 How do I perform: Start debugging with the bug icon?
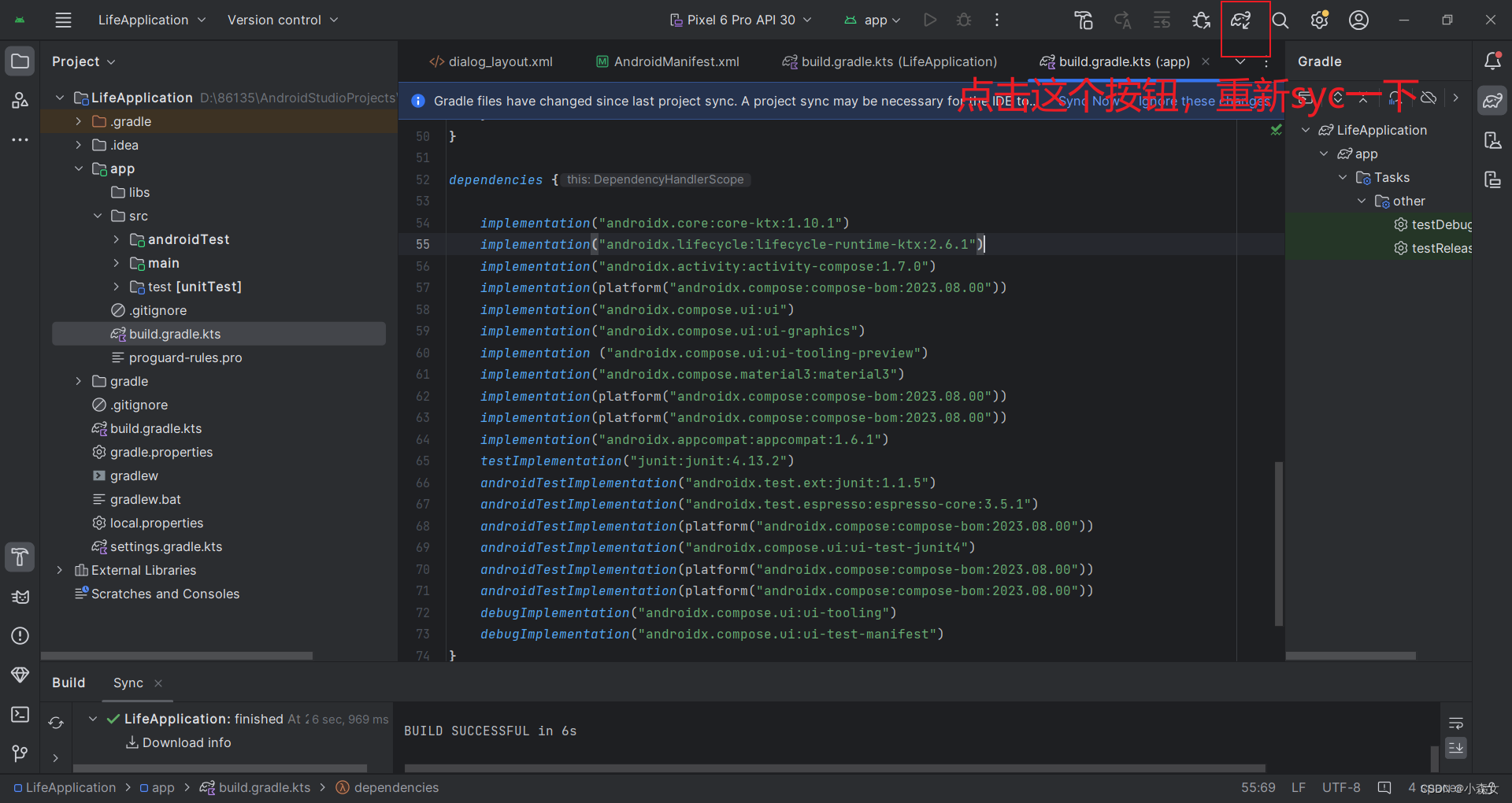point(963,20)
